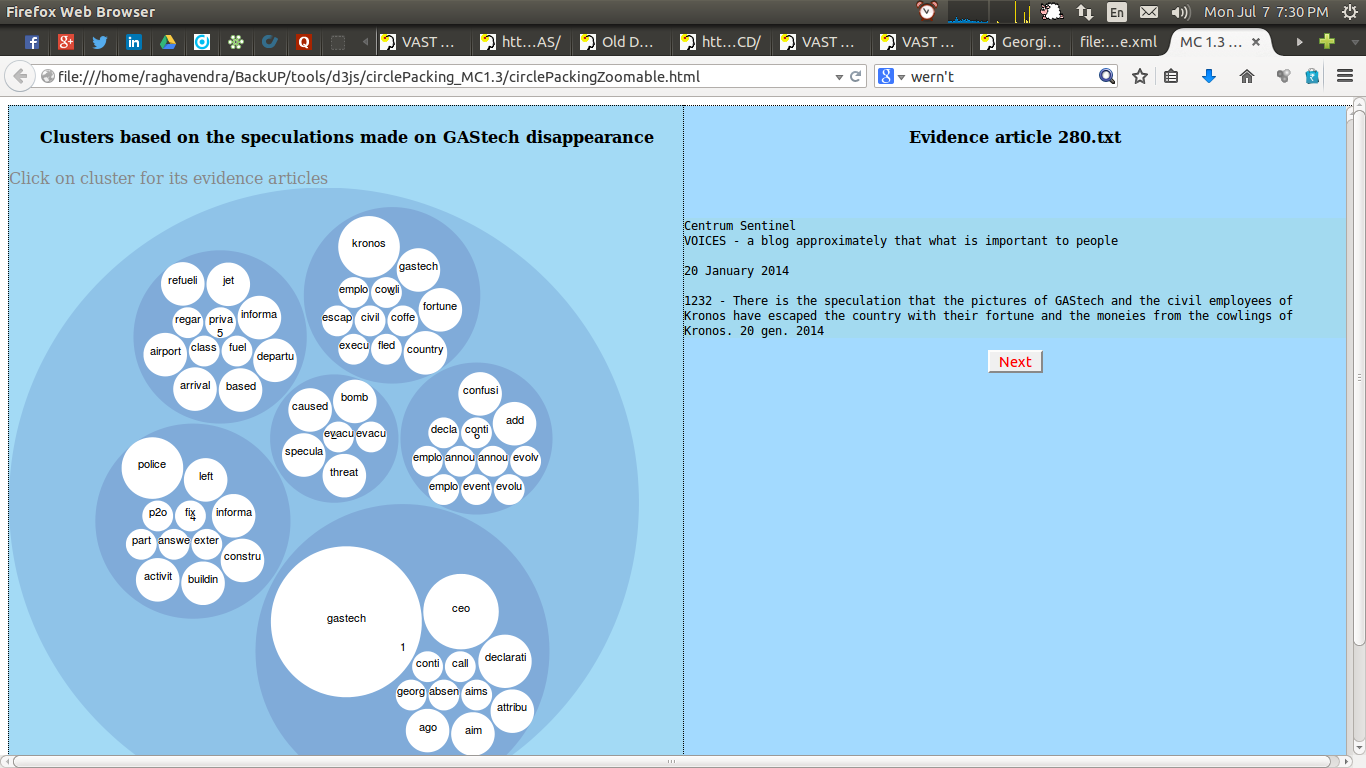Switch to the 'htt...AS/' tab
The image size is (1366, 768).
tap(520, 42)
